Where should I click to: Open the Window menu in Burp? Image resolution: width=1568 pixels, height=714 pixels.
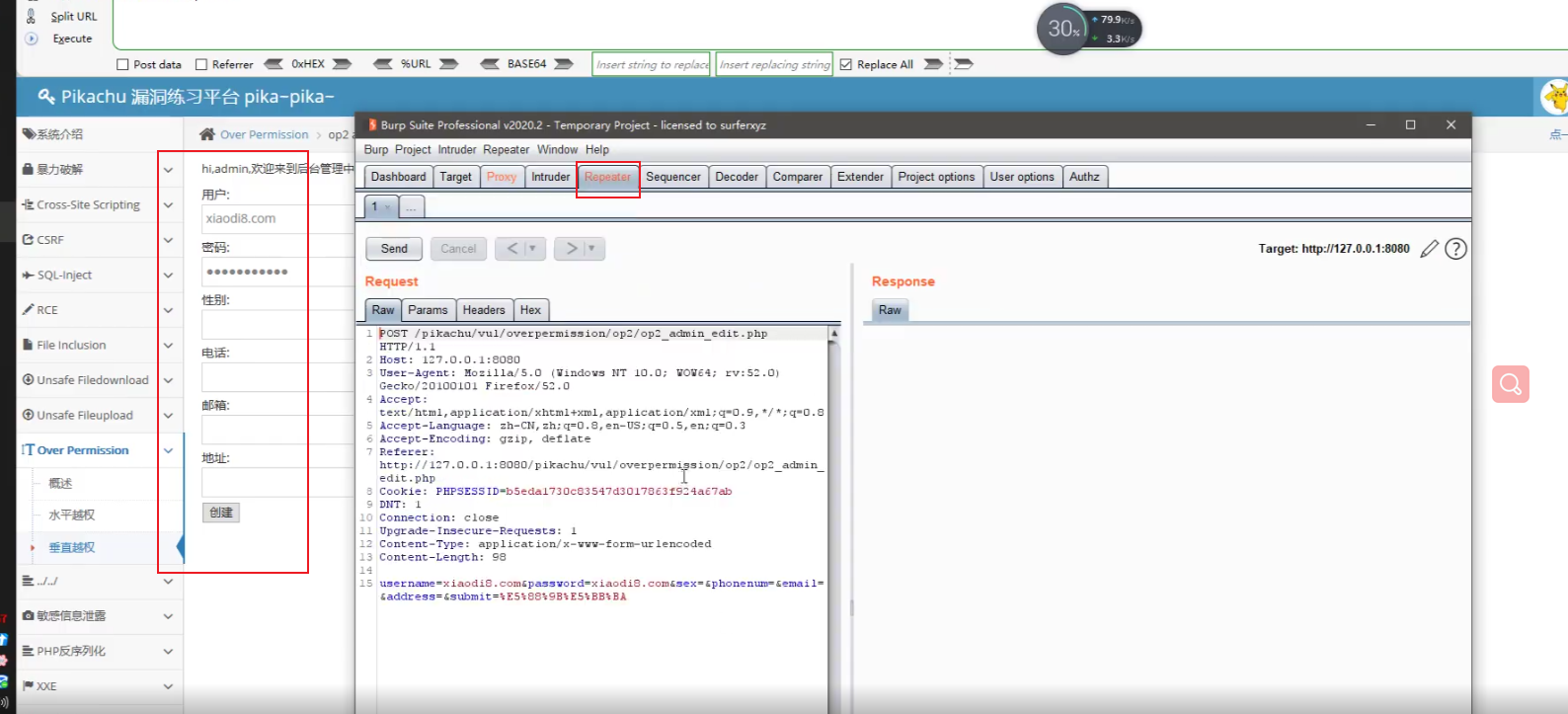(x=557, y=150)
